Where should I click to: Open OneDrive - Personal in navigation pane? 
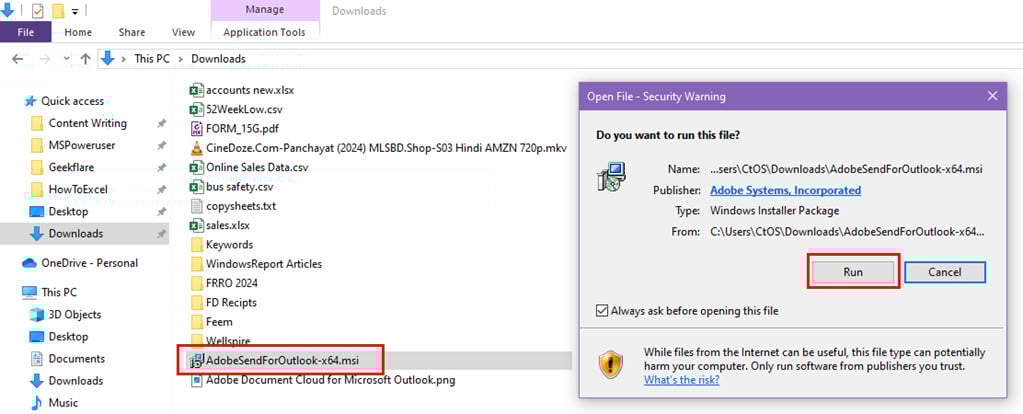coord(89,263)
